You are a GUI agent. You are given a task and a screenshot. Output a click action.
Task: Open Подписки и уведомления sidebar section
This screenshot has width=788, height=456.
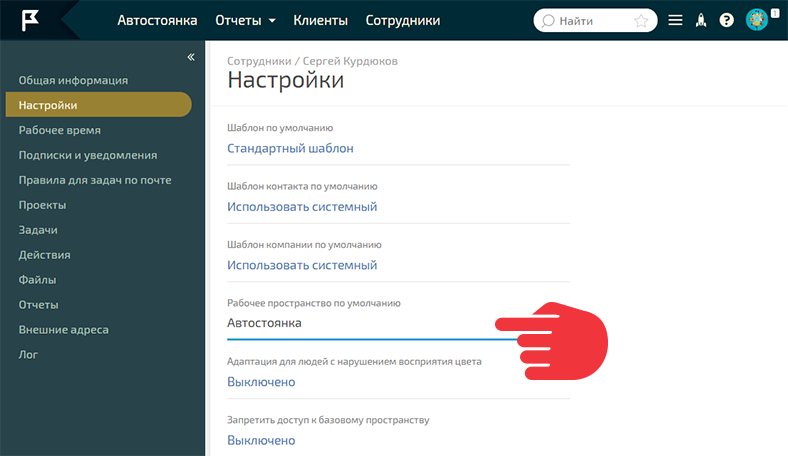pyautogui.click(x=87, y=155)
